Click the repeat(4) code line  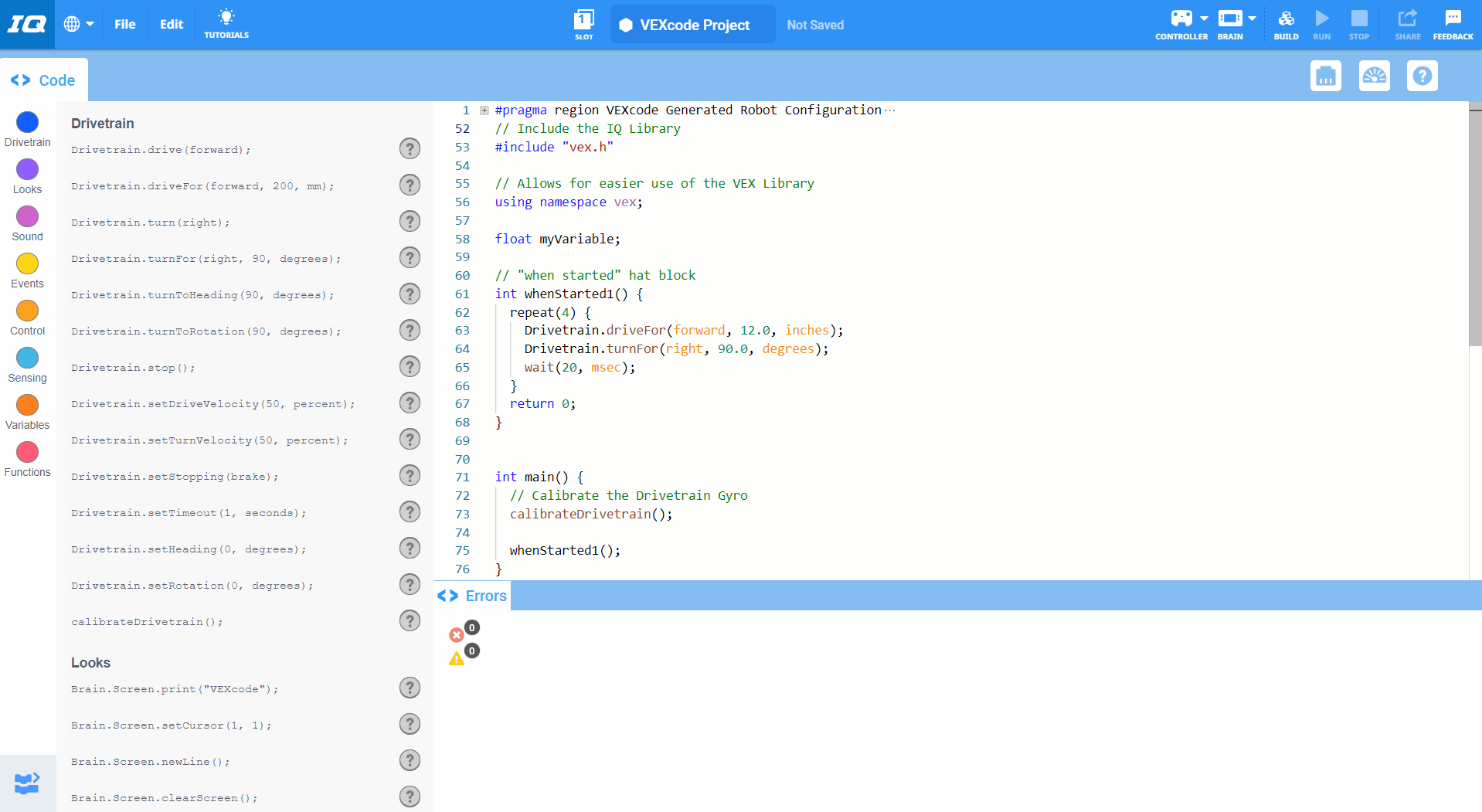549,312
